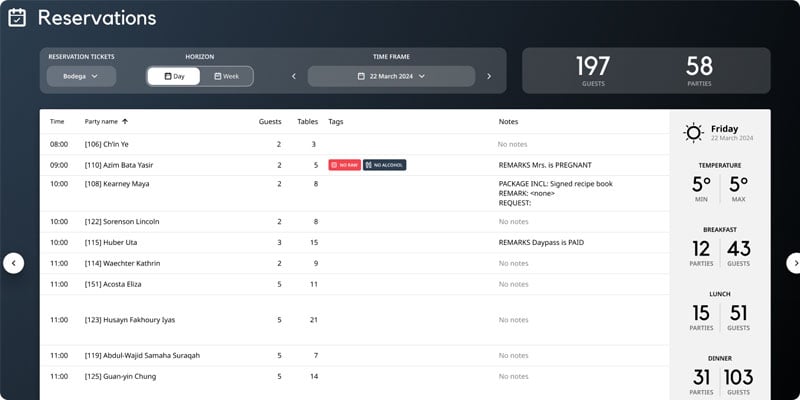Select reservation [122] Sorenson Lincoln
Screen dimensions: 800x400
click(354, 222)
